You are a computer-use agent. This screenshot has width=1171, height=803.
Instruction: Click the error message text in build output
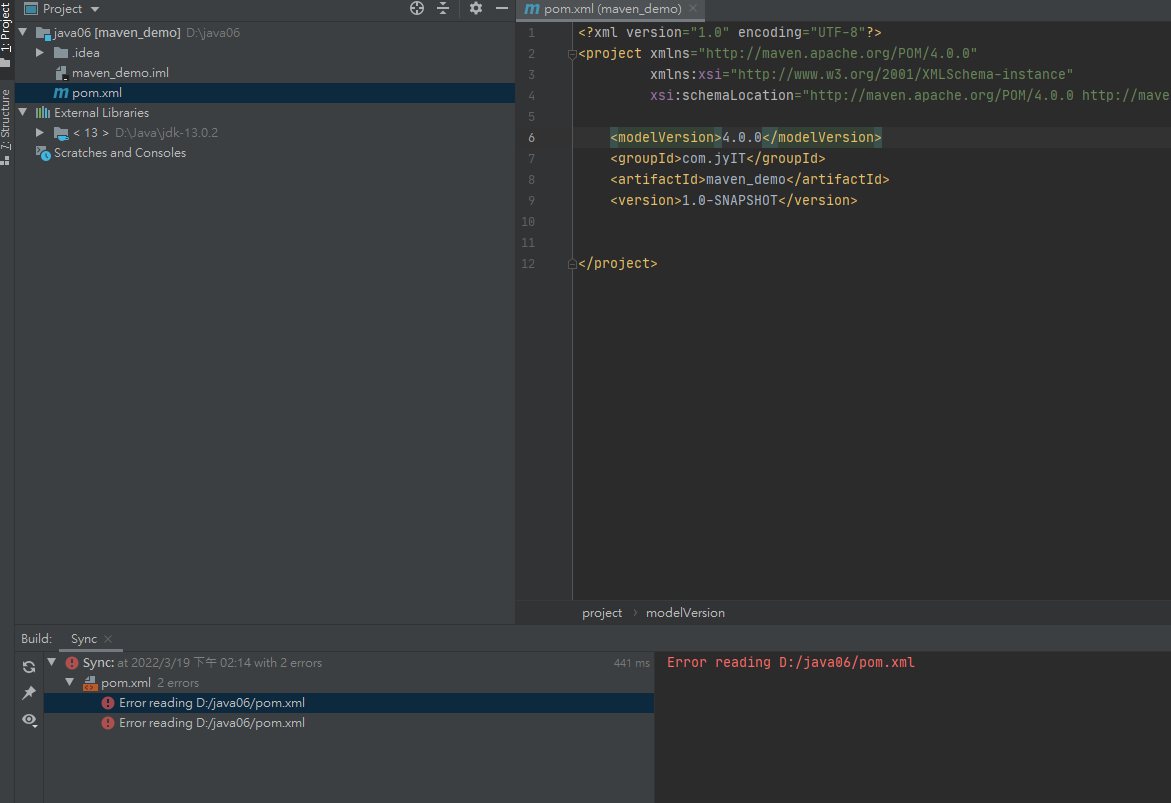(790, 663)
